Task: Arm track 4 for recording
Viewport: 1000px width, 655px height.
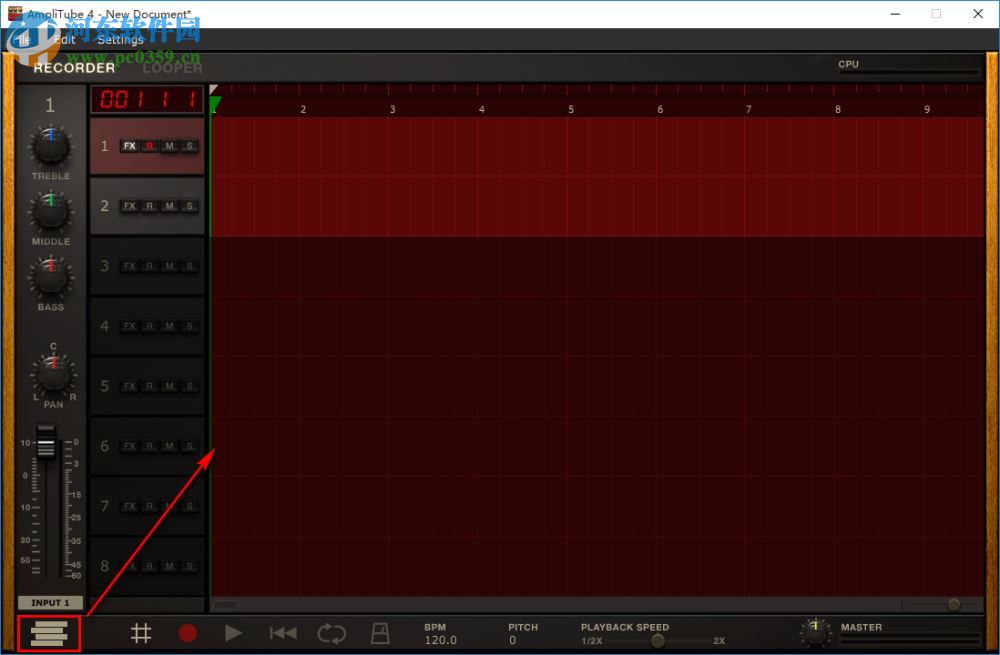Action: (148, 326)
